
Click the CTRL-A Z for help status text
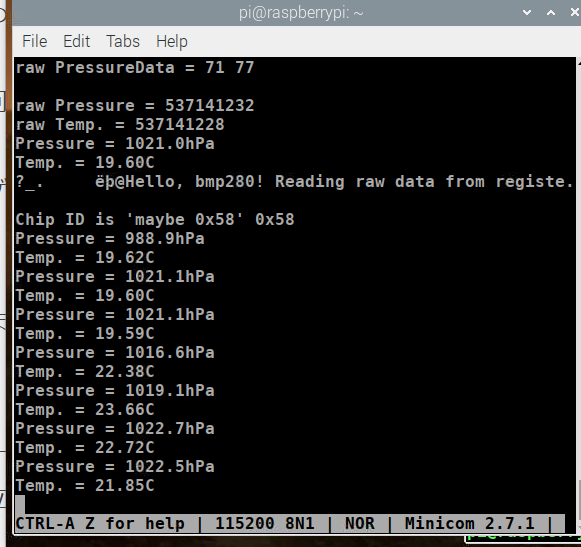tap(100, 524)
